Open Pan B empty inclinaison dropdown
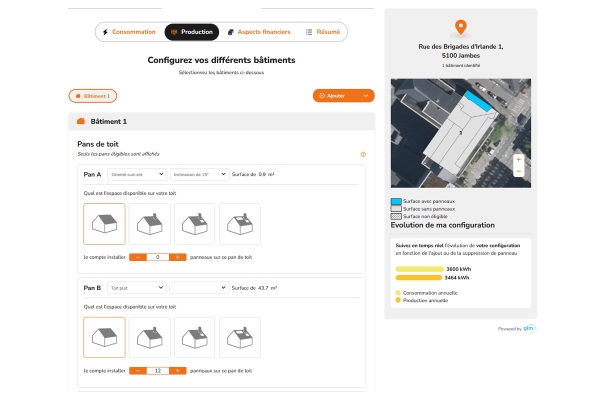The height and width of the screenshot is (400, 600). point(199,288)
